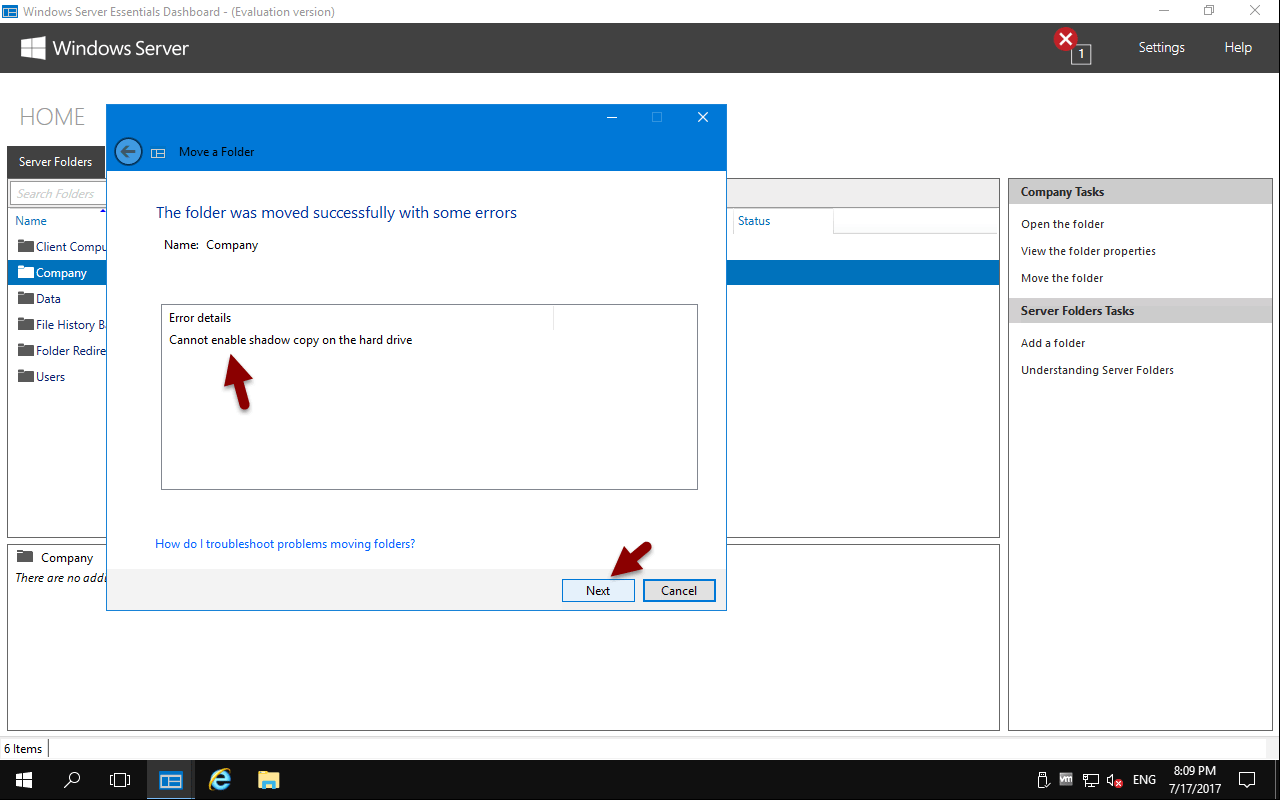Screen dimensions: 1280x800
Task: Click the Cancel button
Action: coord(679,590)
